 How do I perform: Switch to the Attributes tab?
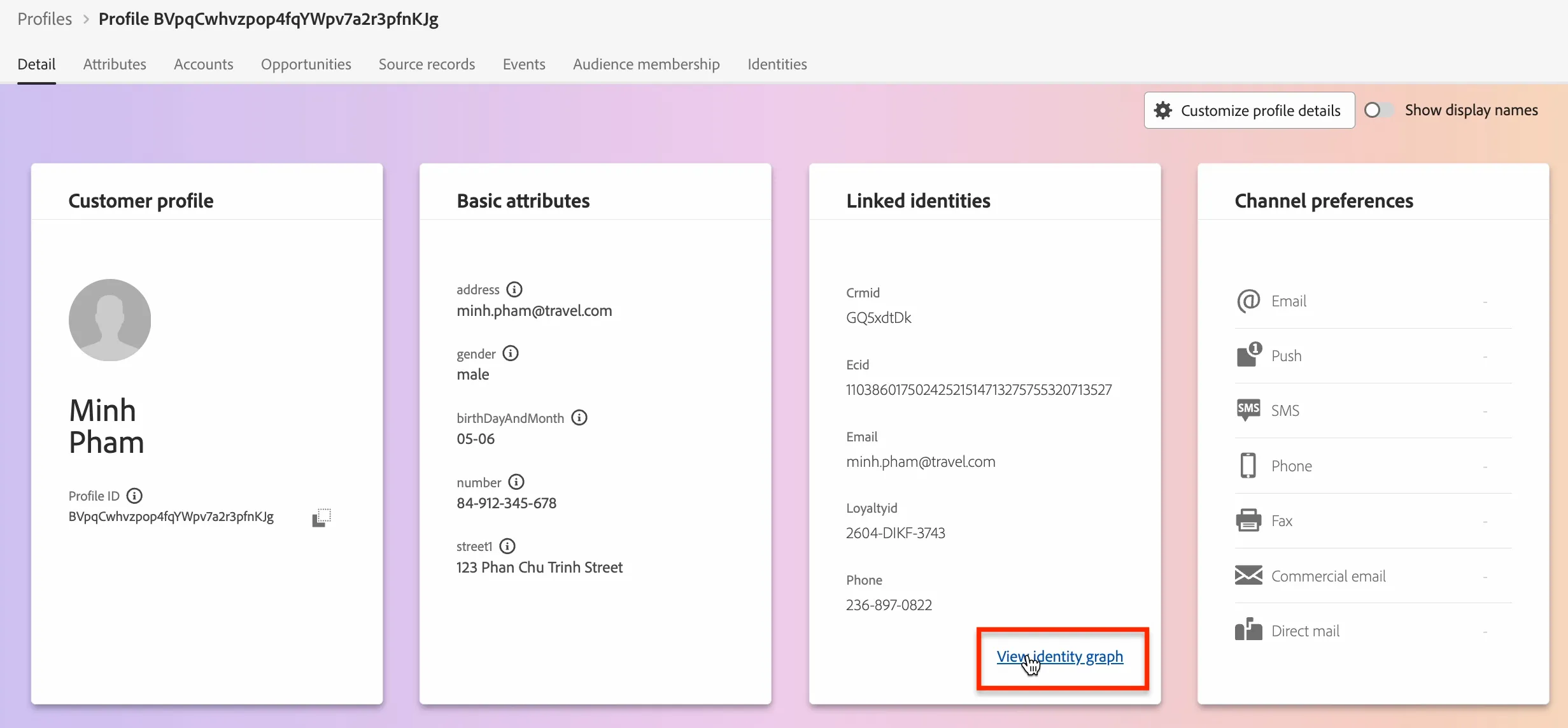(115, 64)
